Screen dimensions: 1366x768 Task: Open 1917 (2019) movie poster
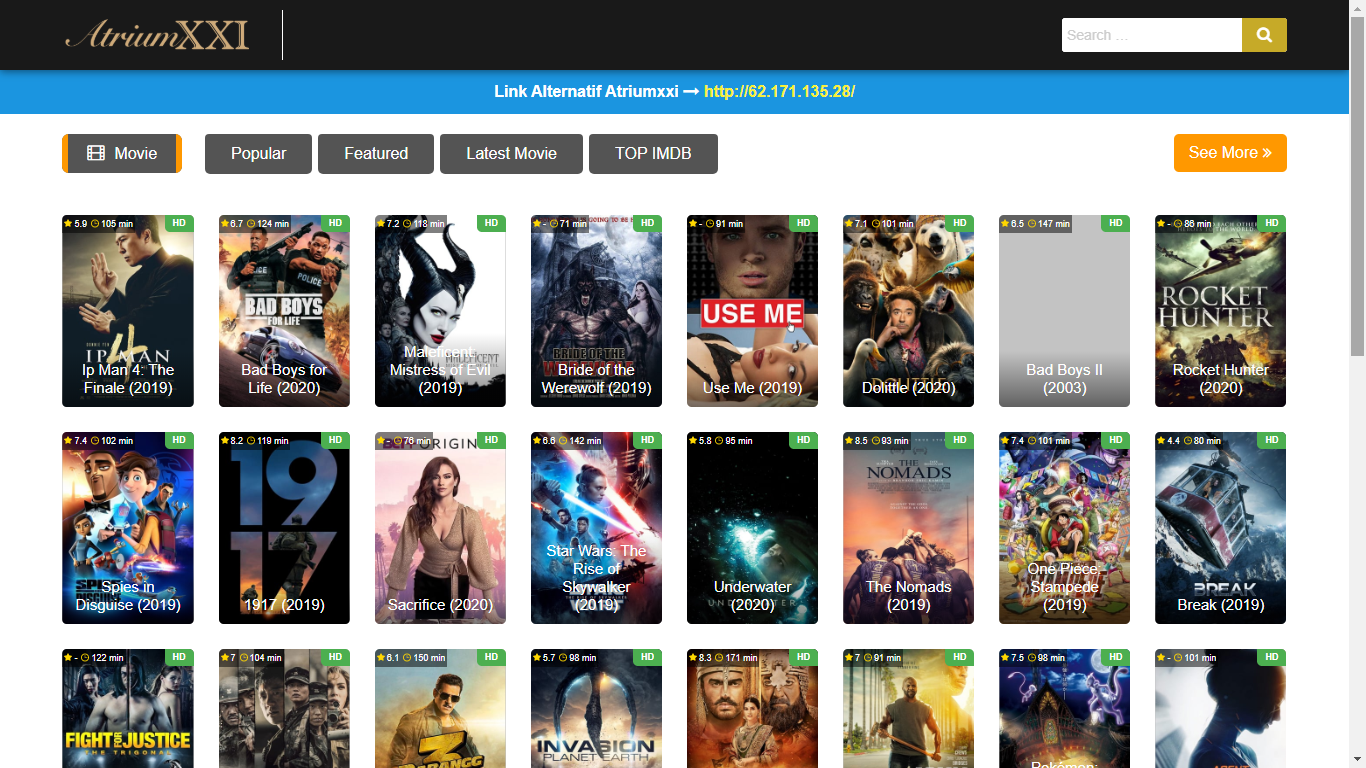284,528
